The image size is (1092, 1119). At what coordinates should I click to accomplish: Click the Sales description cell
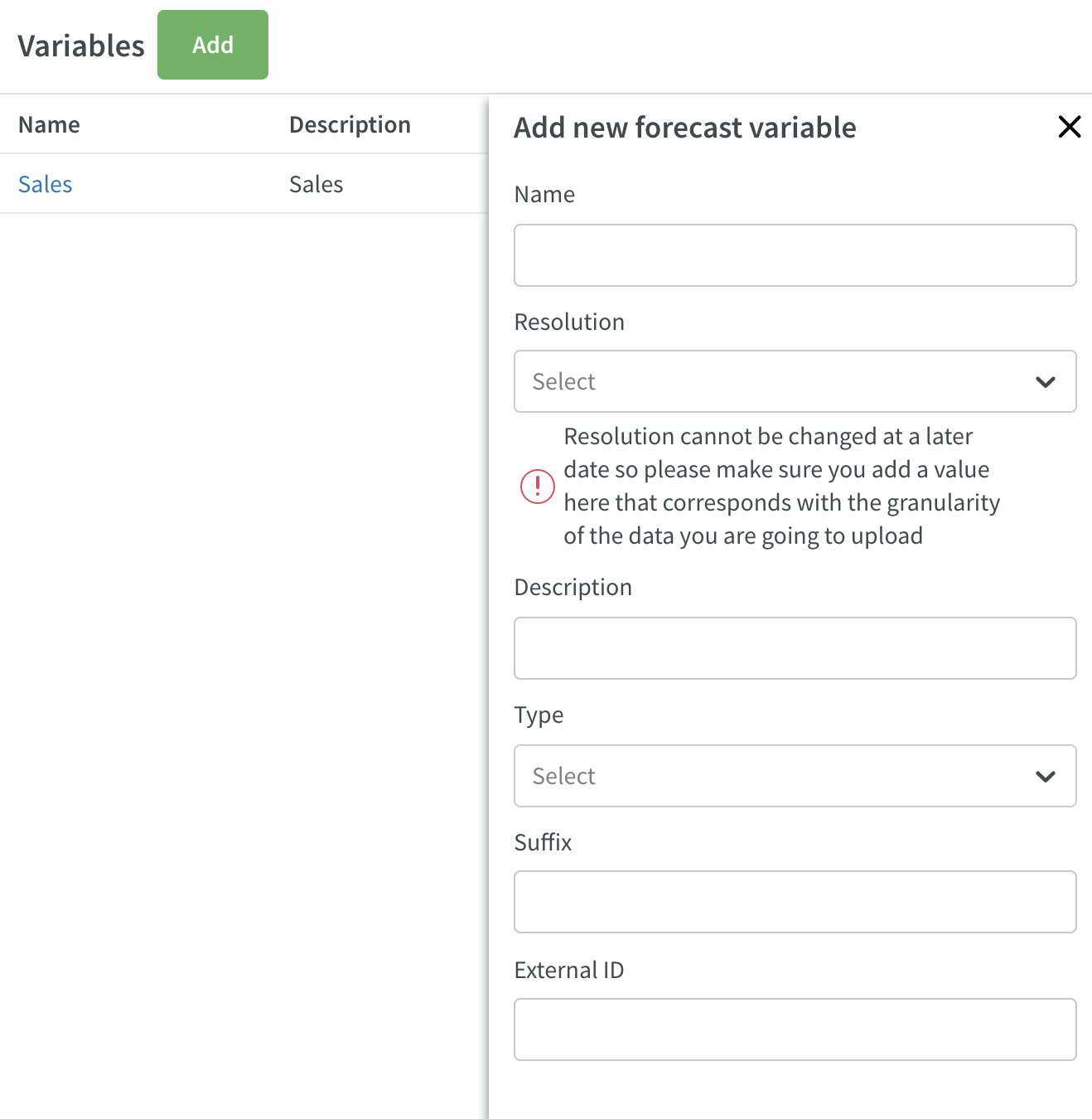(316, 184)
